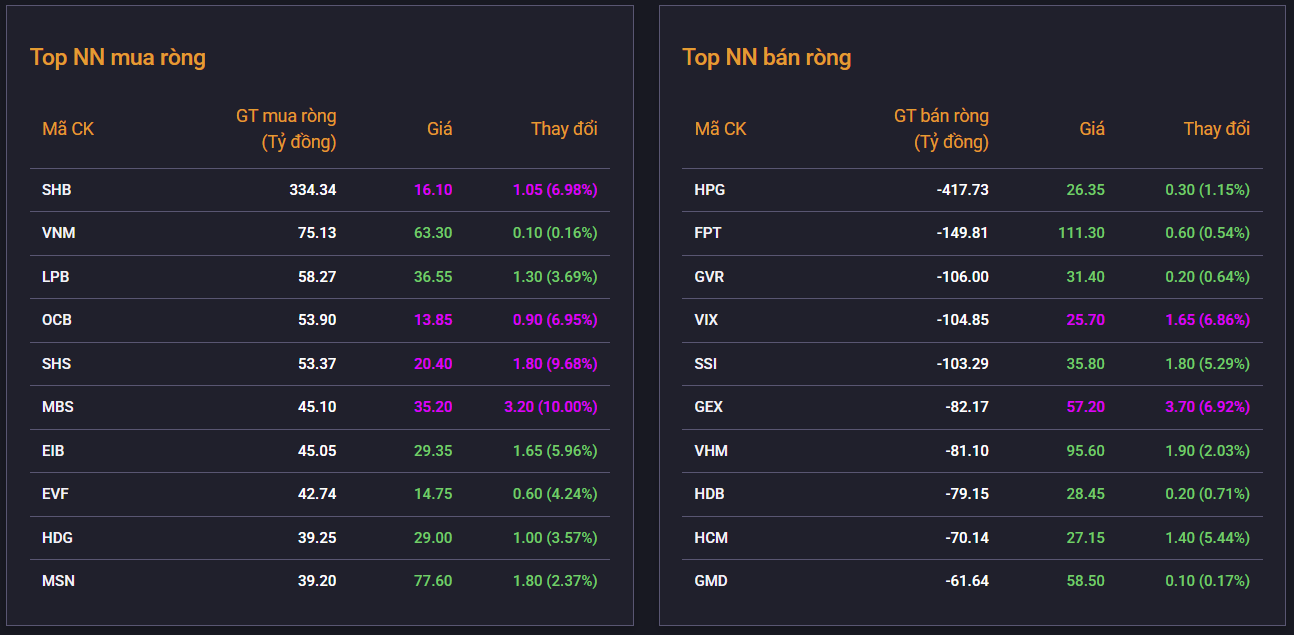
Task: Click HPG ticker in net selling table
Action: 710,189
